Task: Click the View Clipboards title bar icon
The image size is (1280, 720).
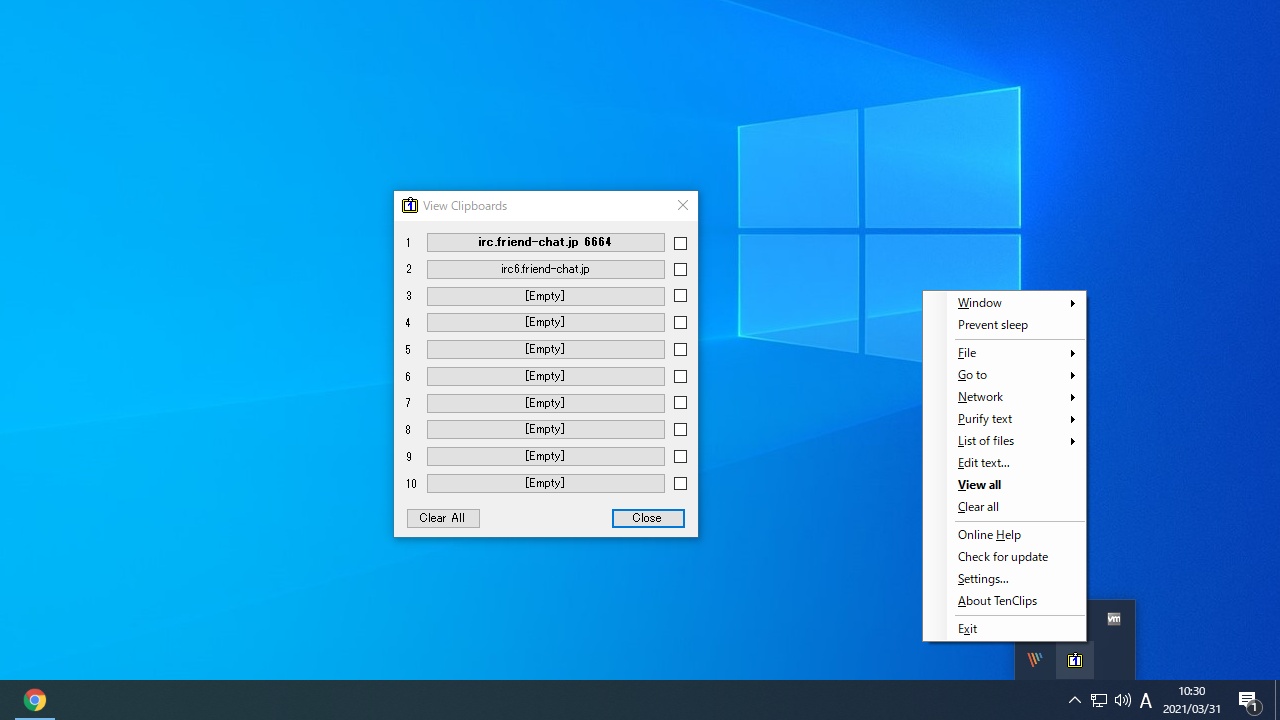Action: (x=410, y=205)
